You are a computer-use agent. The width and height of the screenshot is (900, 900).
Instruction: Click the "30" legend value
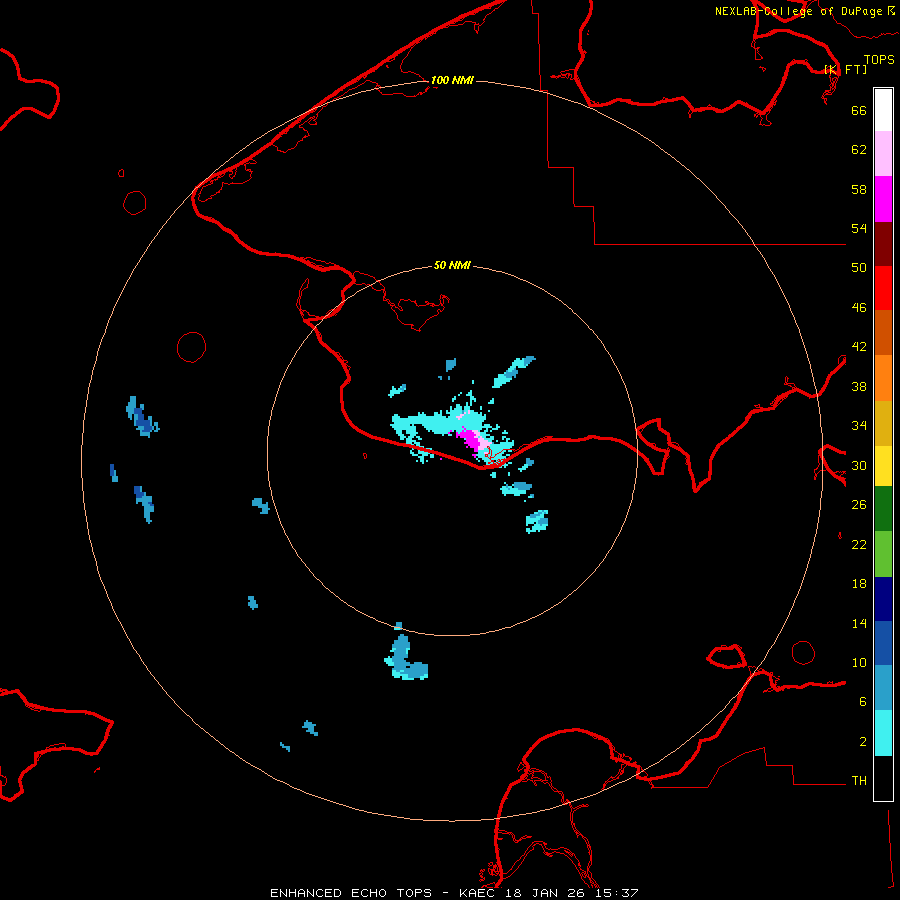[x=859, y=465]
